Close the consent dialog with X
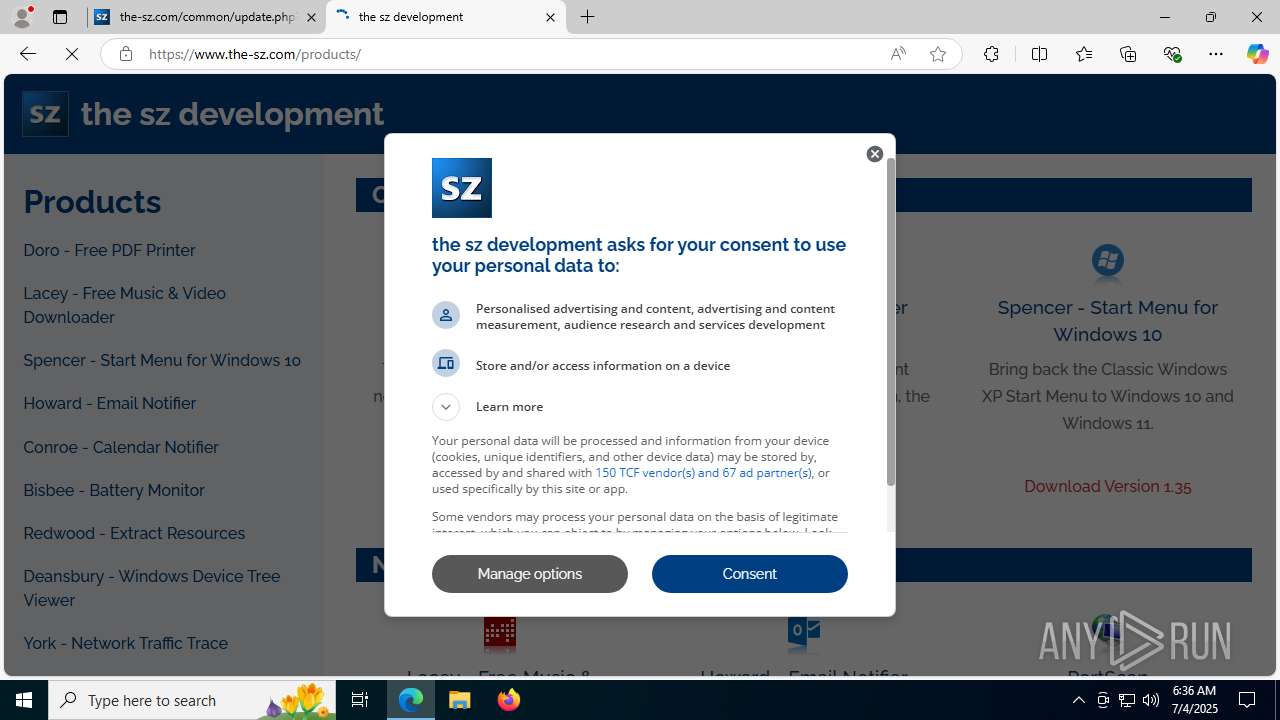Image resolution: width=1280 pixels, height=720 pixels. point(875,154)
